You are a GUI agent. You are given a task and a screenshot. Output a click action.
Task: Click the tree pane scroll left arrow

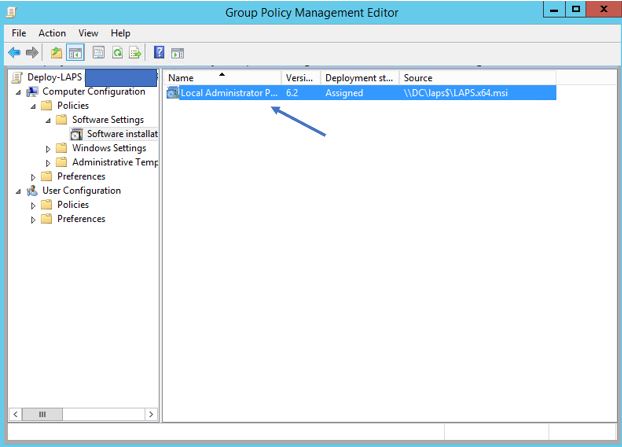[15, 414]
